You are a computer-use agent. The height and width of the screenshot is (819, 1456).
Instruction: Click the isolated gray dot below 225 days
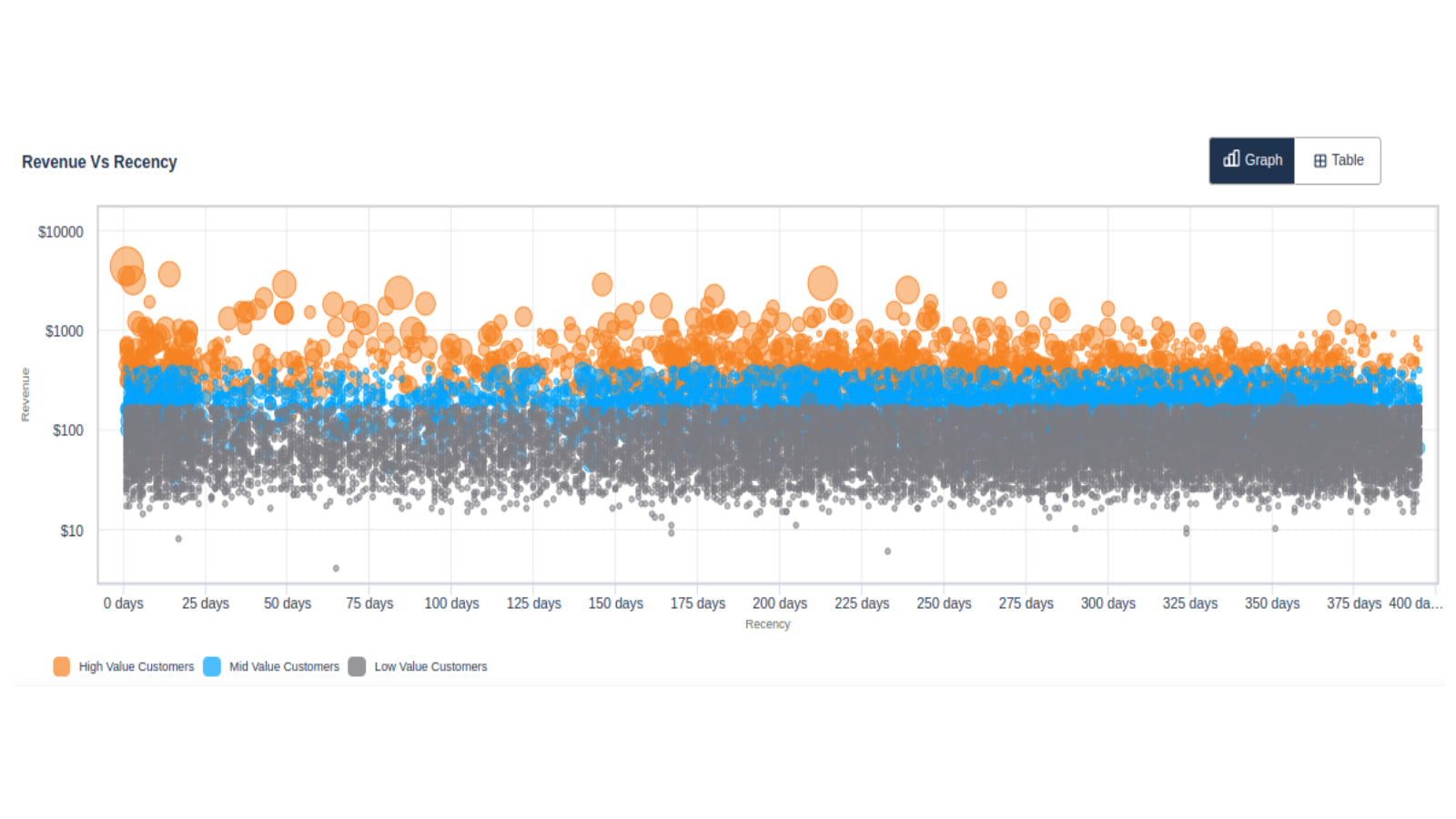point(888,551)
